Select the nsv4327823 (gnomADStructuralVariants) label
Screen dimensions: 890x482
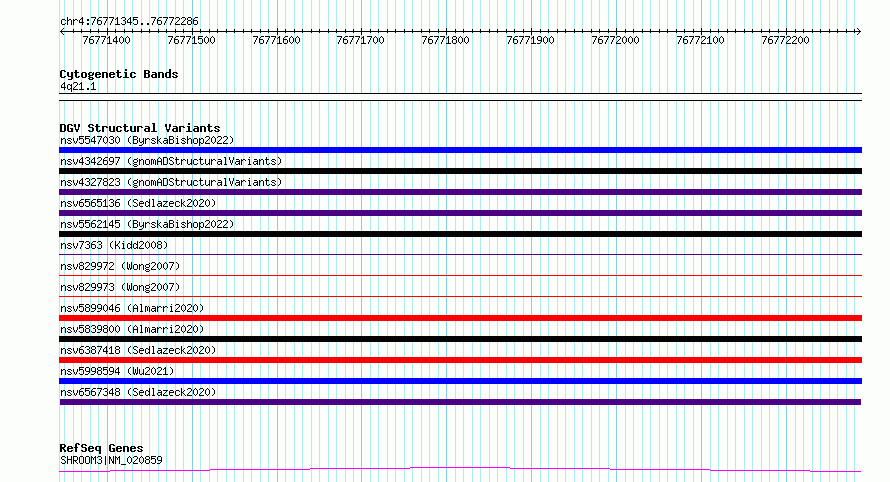171,182
